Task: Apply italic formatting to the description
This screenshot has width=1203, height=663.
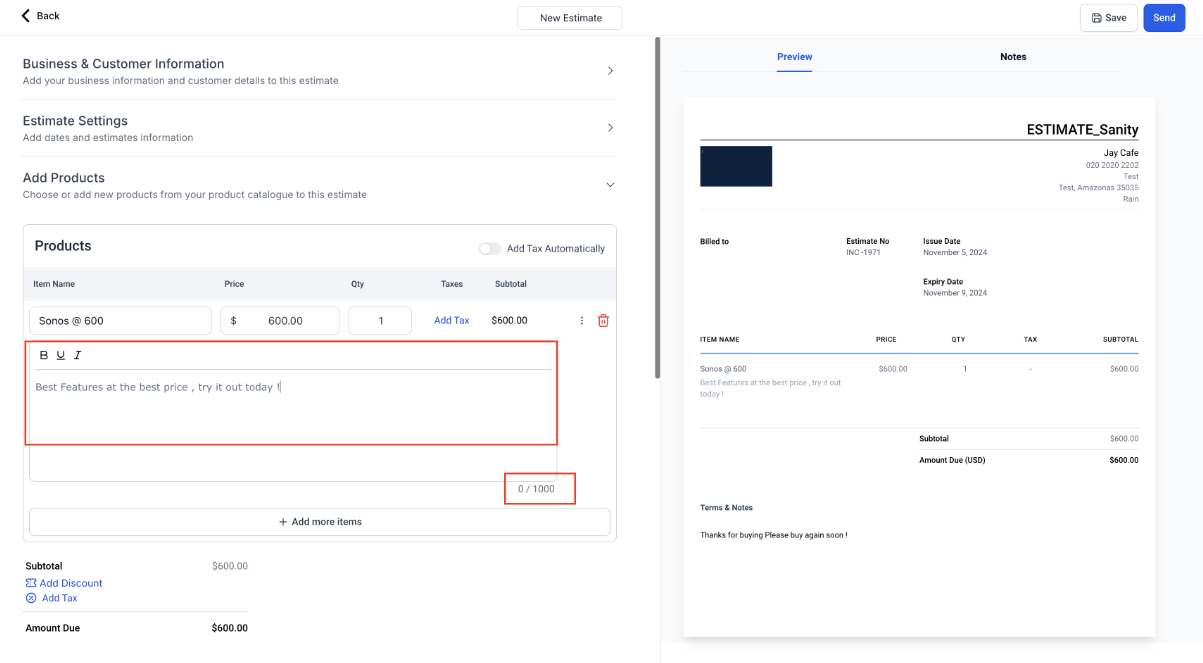Action: point(78,355)
